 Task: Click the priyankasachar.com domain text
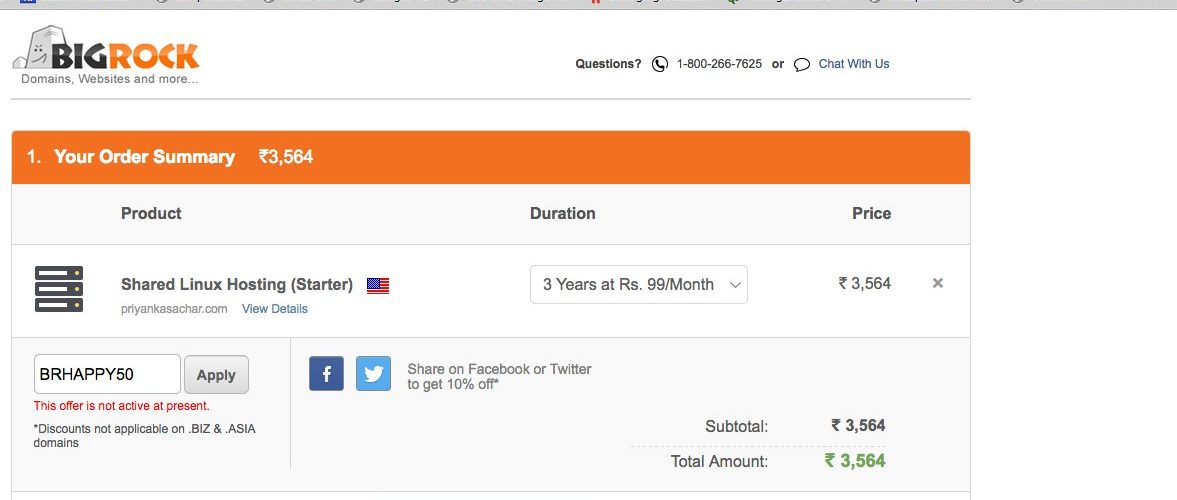pyautogui.click(x=174, y=309)
